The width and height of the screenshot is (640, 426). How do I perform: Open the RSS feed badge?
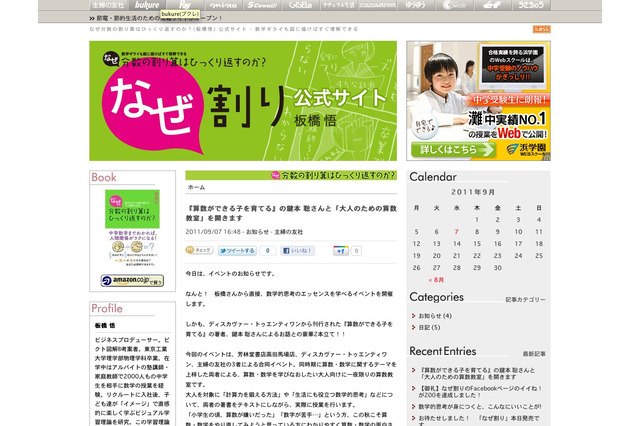tap(541, 29)
